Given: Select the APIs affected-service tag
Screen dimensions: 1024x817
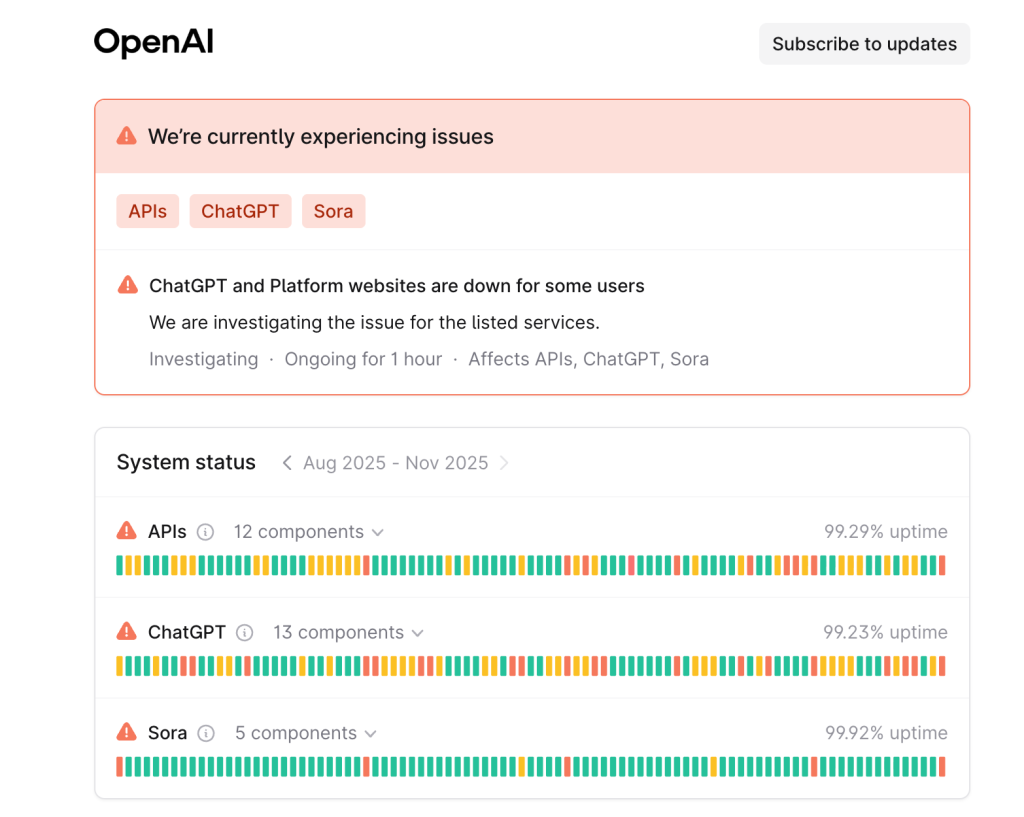Looking at the screenshot, I should tap(148, 211).
